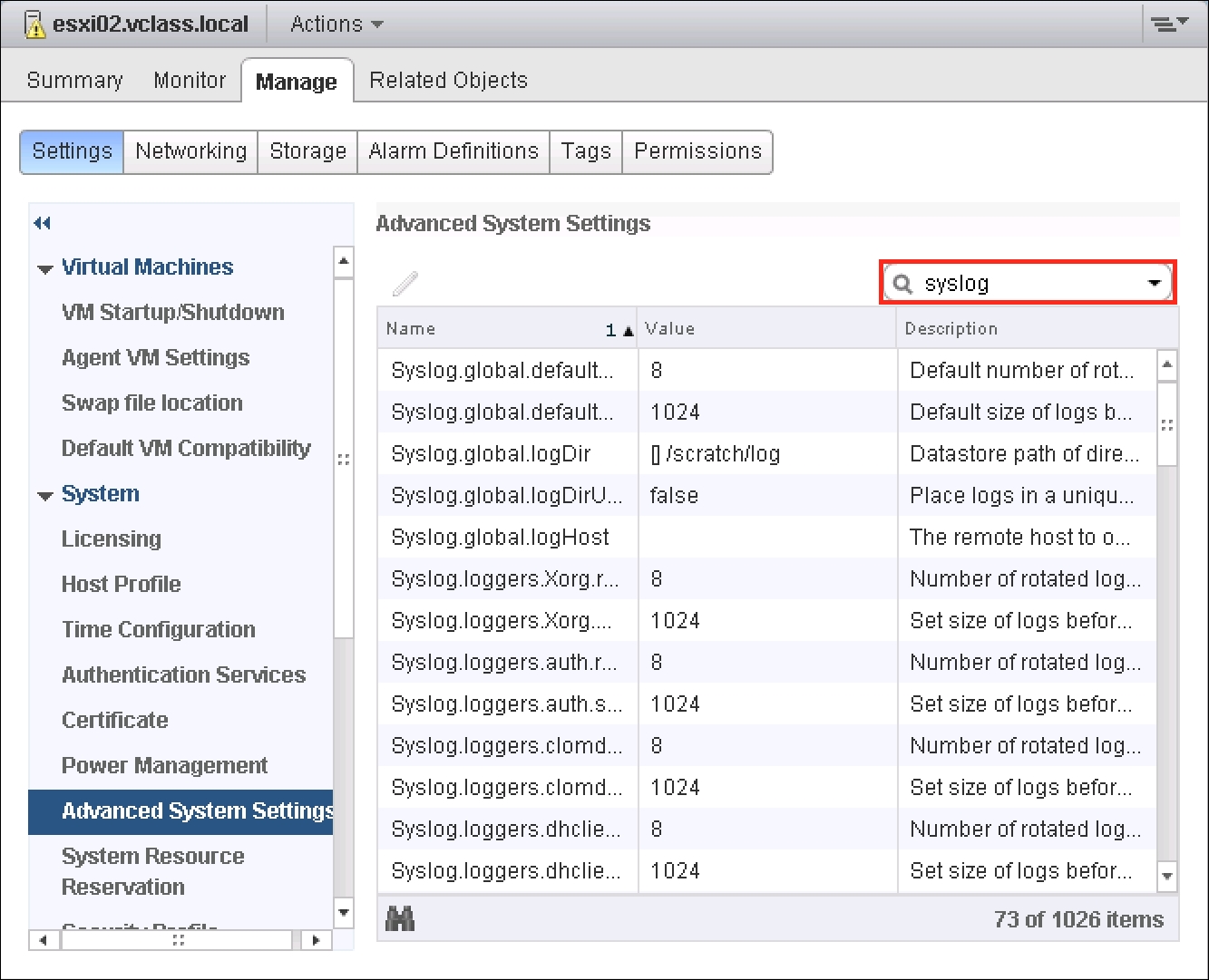
Task: Select Licensing in the System list
Action: tap(111, 539)
